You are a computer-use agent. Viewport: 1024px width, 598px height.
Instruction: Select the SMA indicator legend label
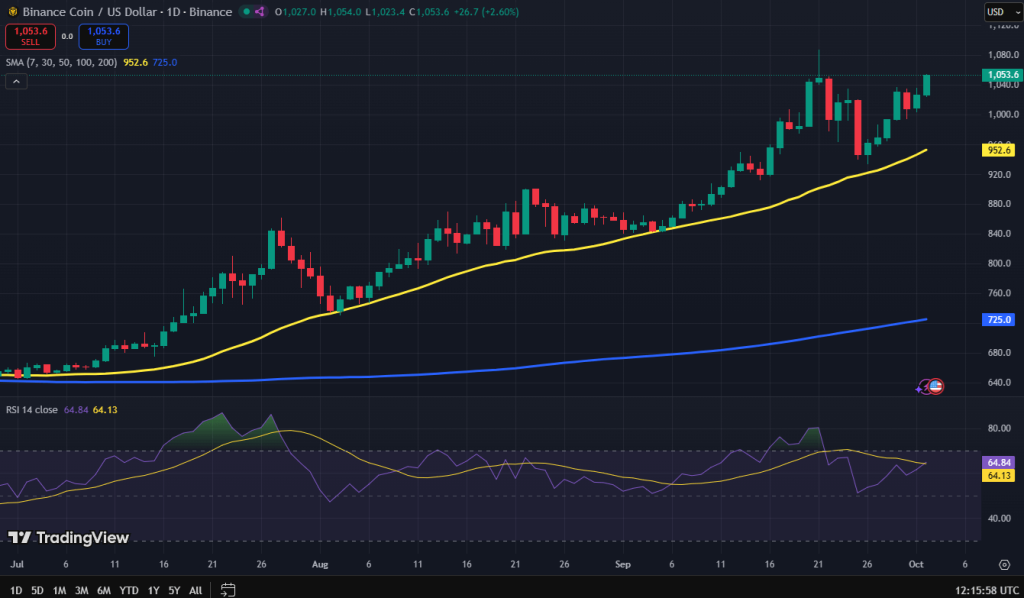pyautogui.click(x=60, y=62)
